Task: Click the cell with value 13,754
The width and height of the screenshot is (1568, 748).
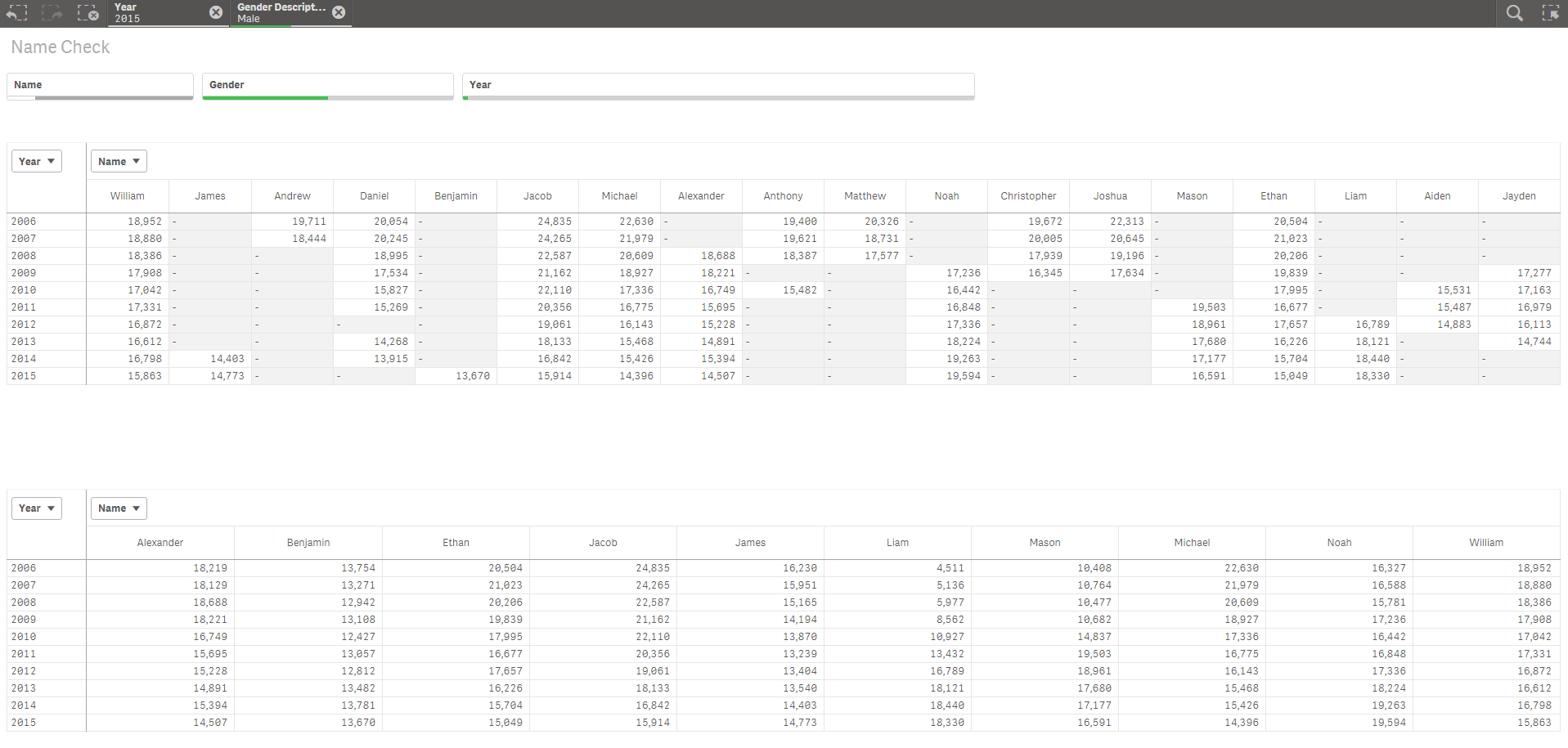Action: [308, 568]
